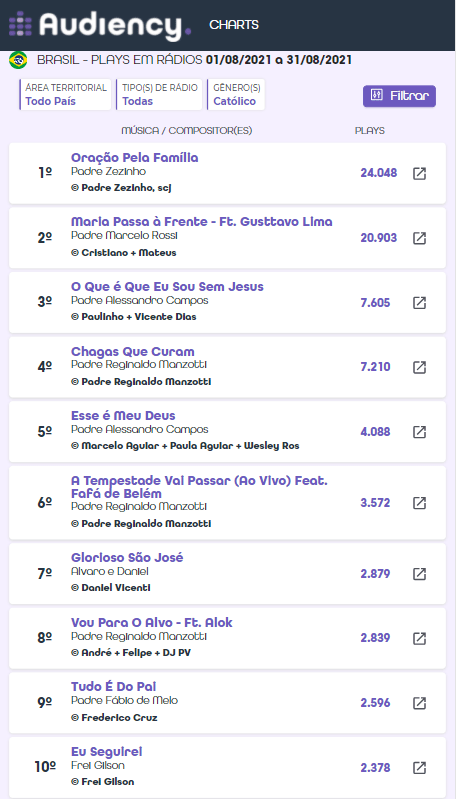Open external link icon for Eu Seguirei
Screen dimensions: 456x799
pos(419,767)
